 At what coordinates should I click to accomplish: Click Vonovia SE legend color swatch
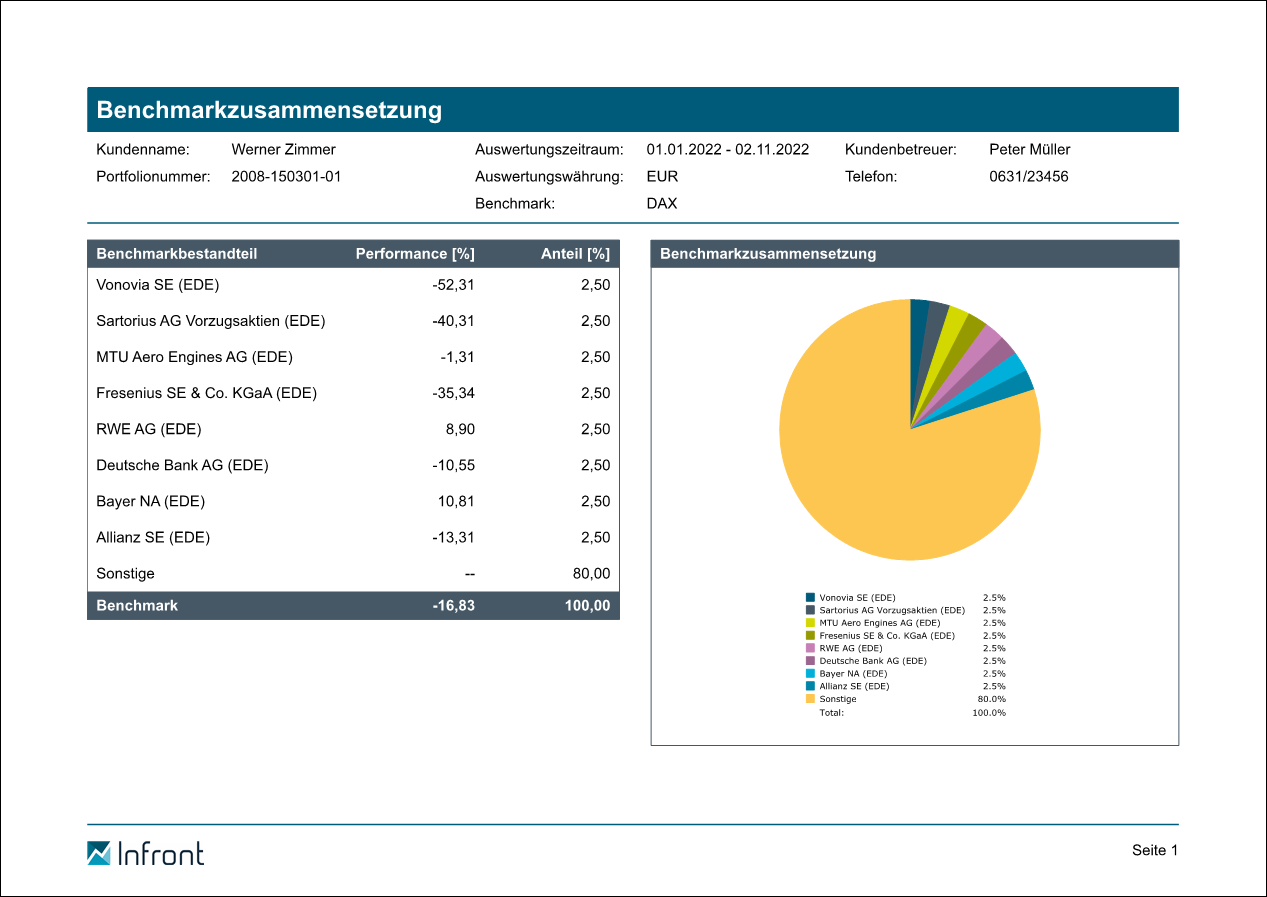pos(810,597)
